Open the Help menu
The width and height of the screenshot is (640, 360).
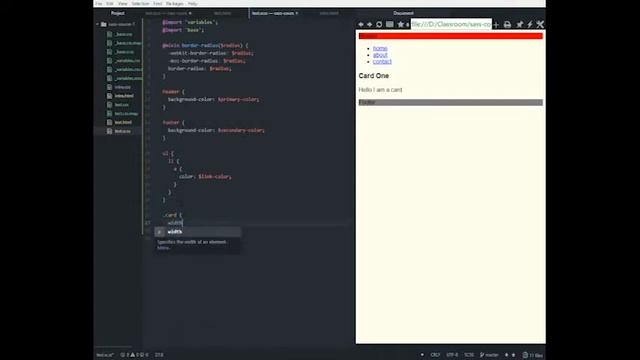(192, 4)
